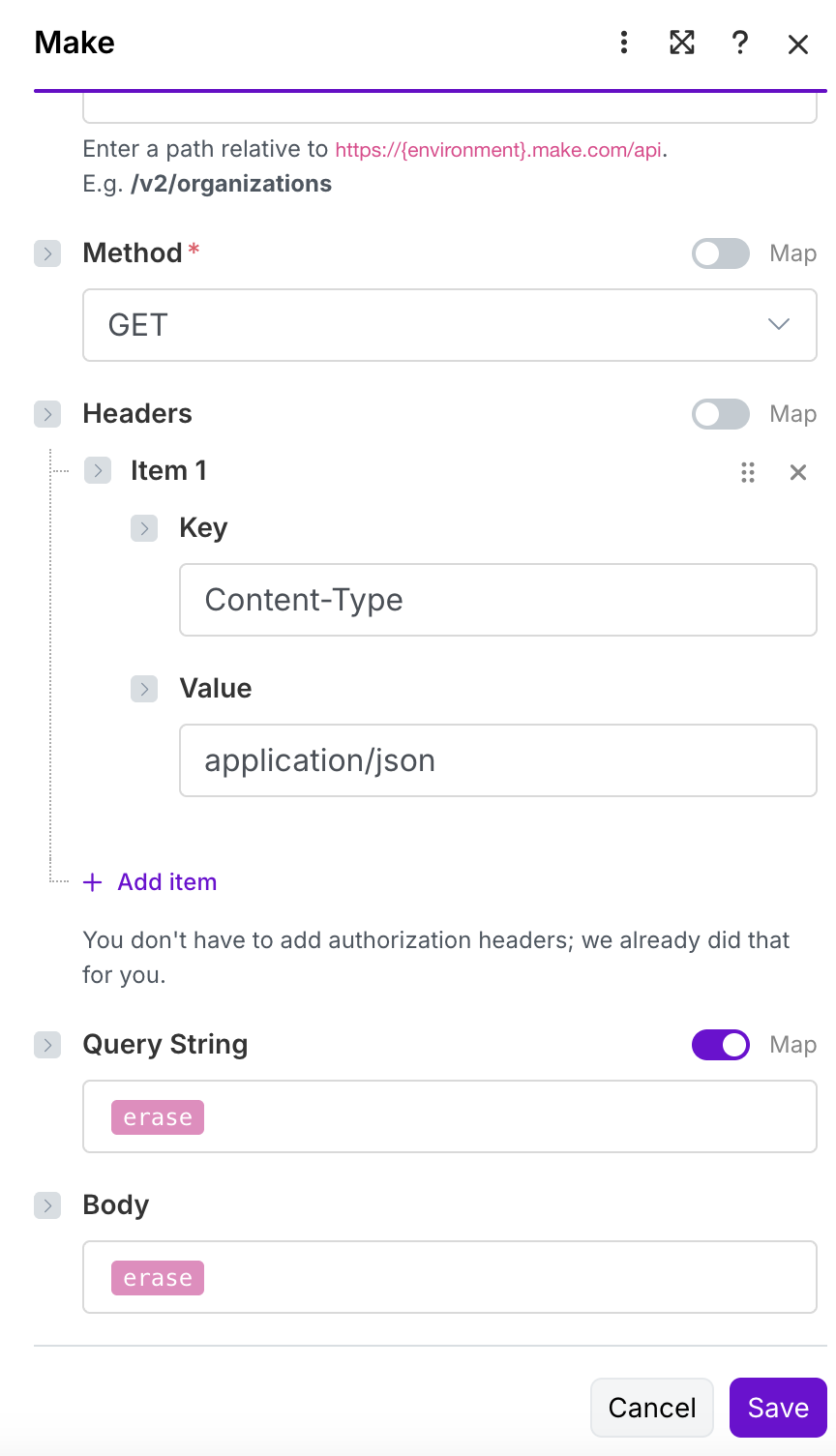Open help via question mark icon
This screenshot has height=1456, width=836.
pos(740,43)
